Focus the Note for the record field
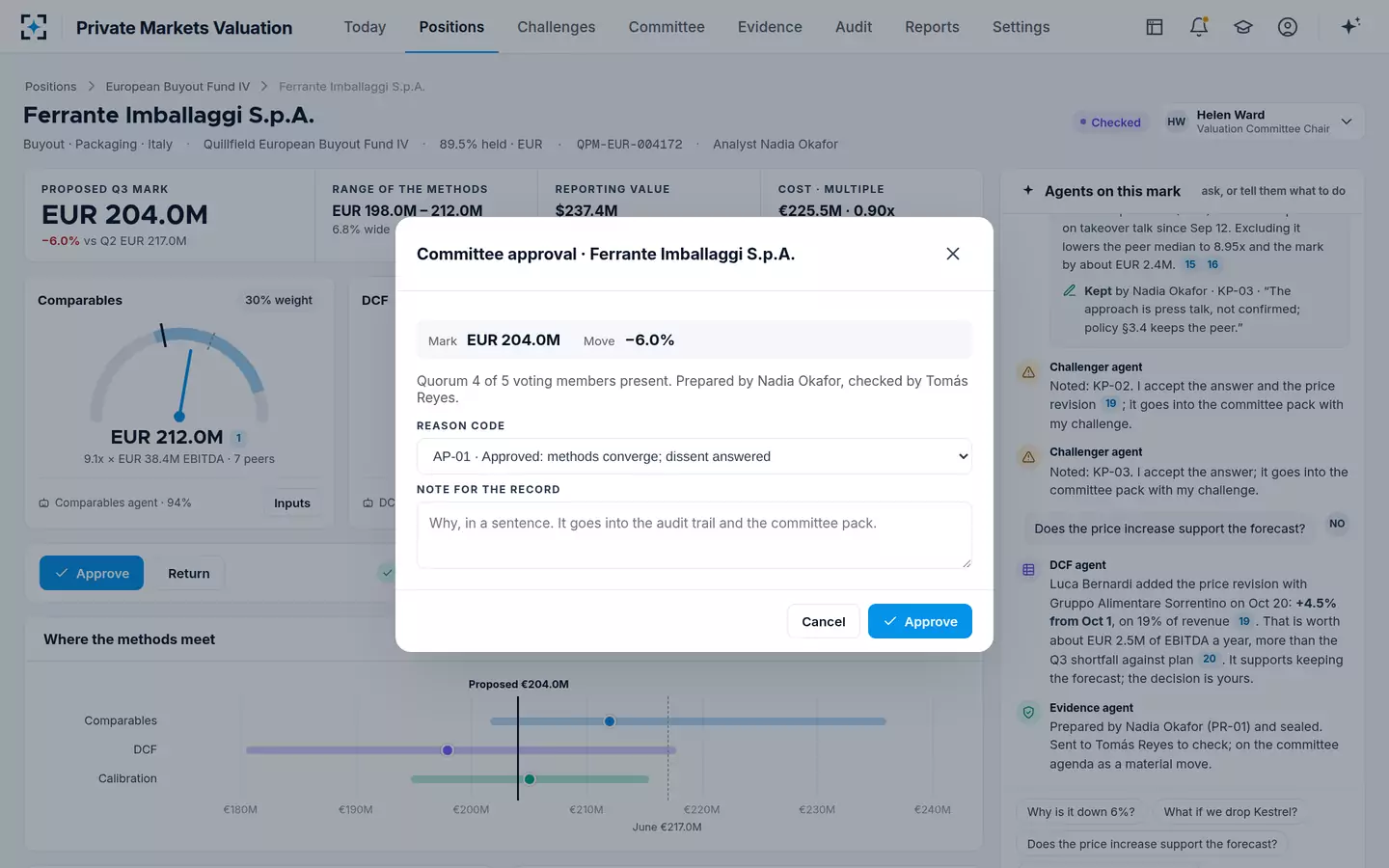Image resolution: width=1389 pixels, height=868 pixels. click(694, 535)
